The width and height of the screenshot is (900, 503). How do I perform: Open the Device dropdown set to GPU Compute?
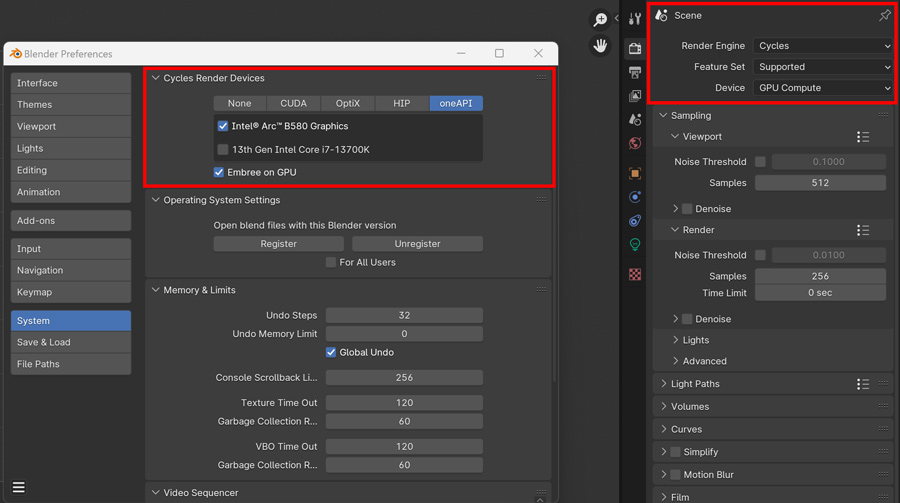824,88
